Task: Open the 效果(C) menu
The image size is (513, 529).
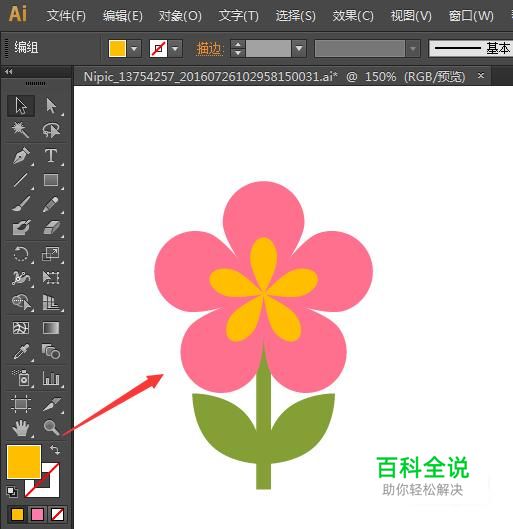Action: pos(353,16)
